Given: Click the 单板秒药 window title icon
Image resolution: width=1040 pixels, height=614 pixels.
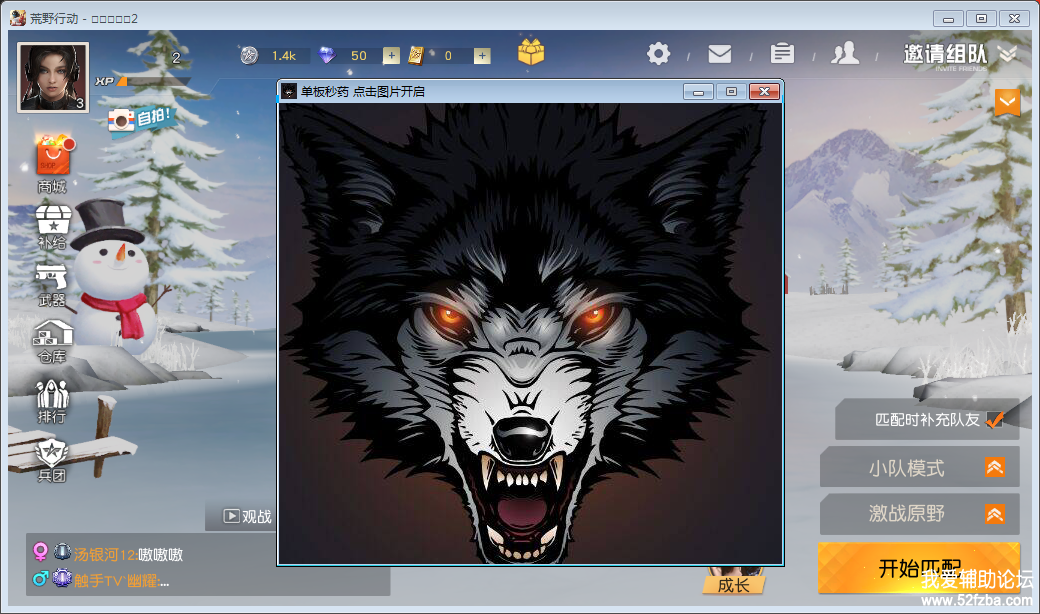Looking at the screenshot, I should (x=289, y=92).
